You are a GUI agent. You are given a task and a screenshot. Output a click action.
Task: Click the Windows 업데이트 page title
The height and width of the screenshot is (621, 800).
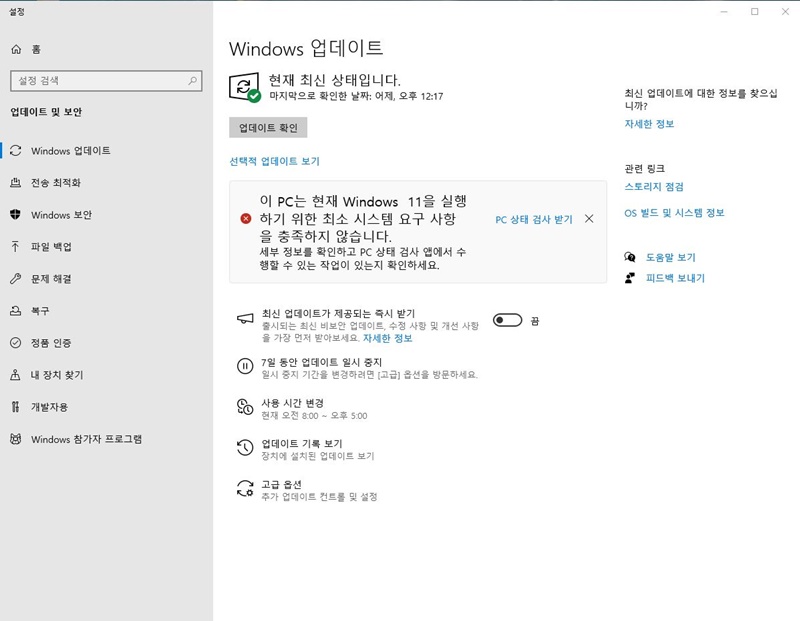(306, 48)
